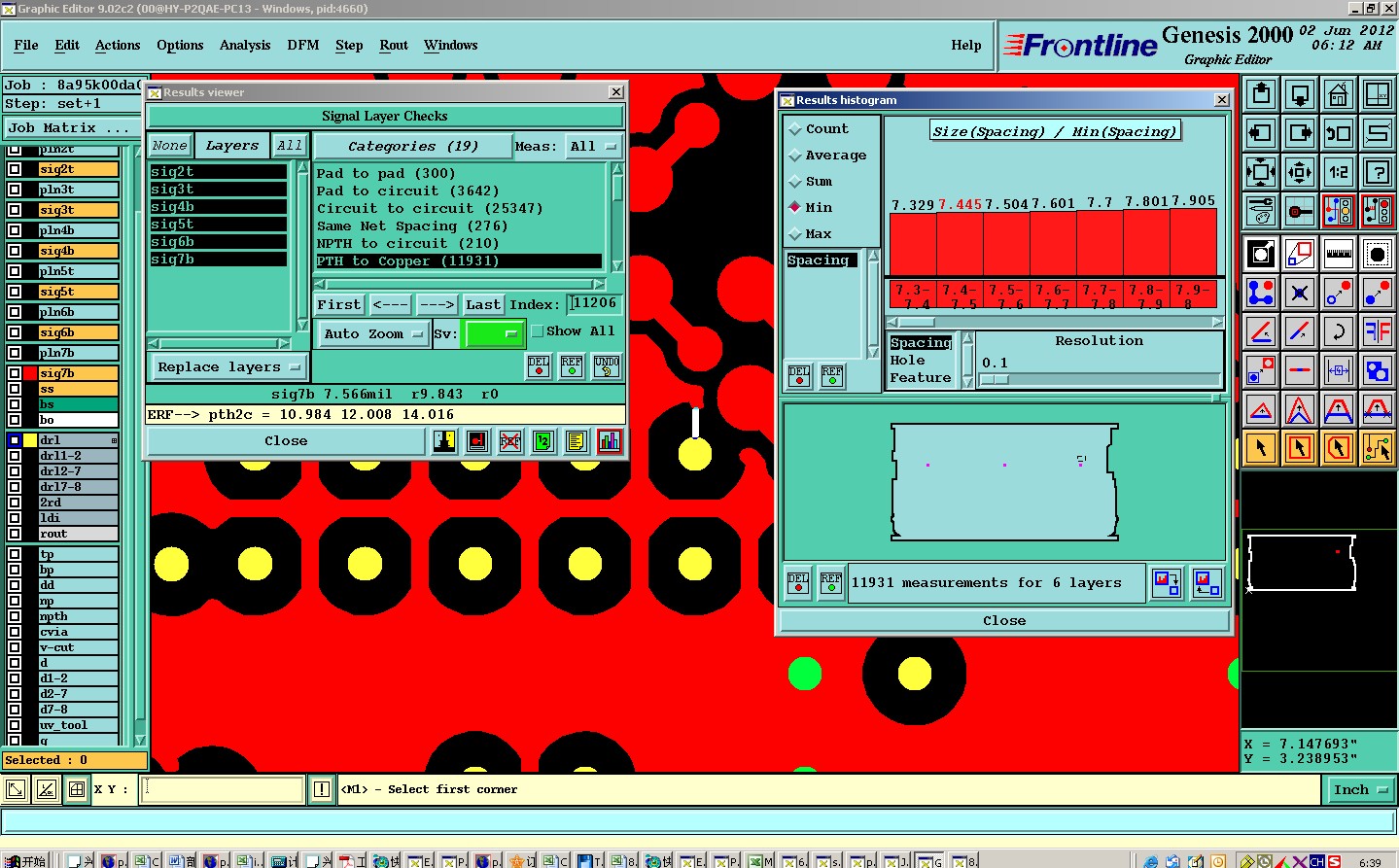Screen dimensions: 1399x868
Task: Click the First button in Results viewer
Action: (x=338, y=304)
